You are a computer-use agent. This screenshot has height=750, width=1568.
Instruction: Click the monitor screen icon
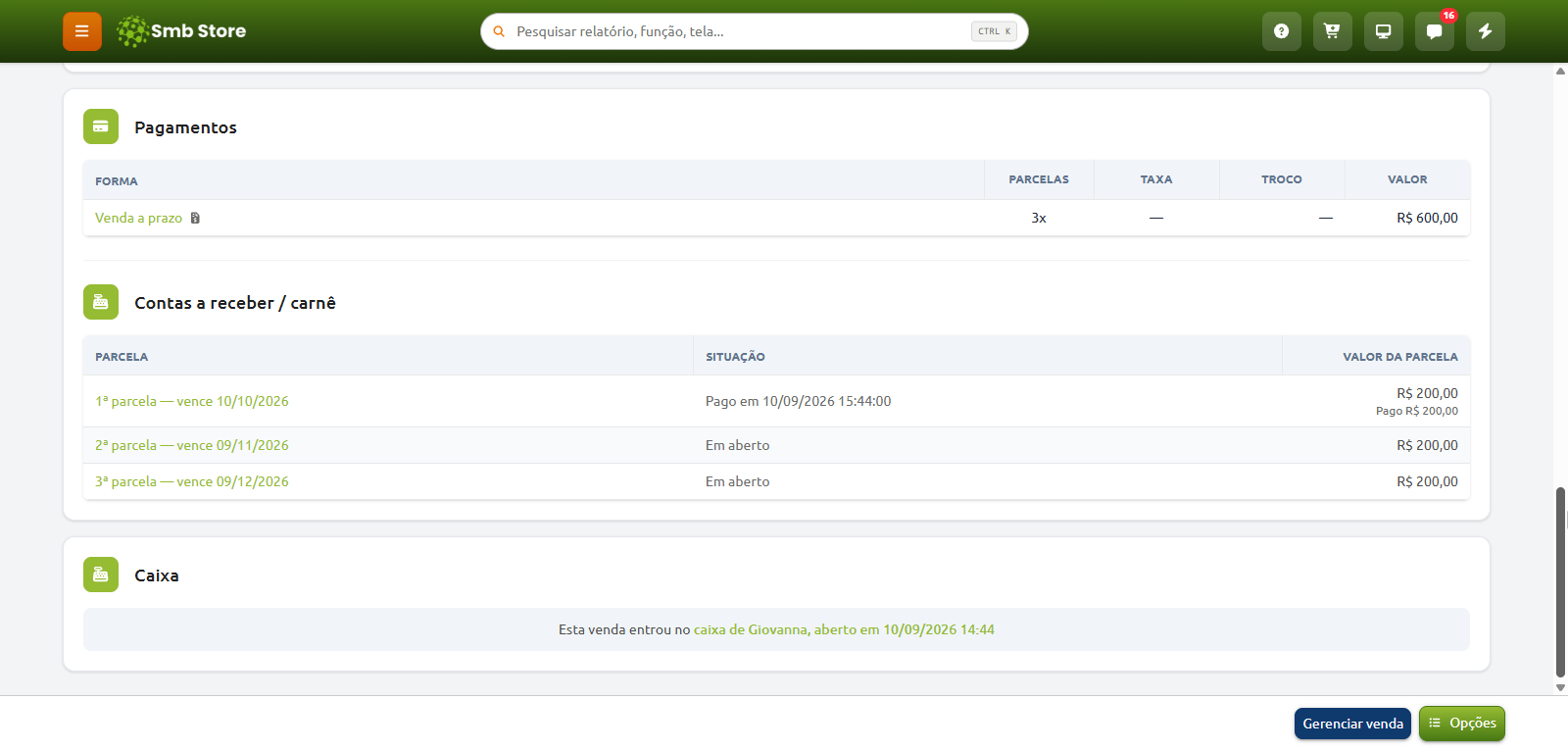point(1383,31)
